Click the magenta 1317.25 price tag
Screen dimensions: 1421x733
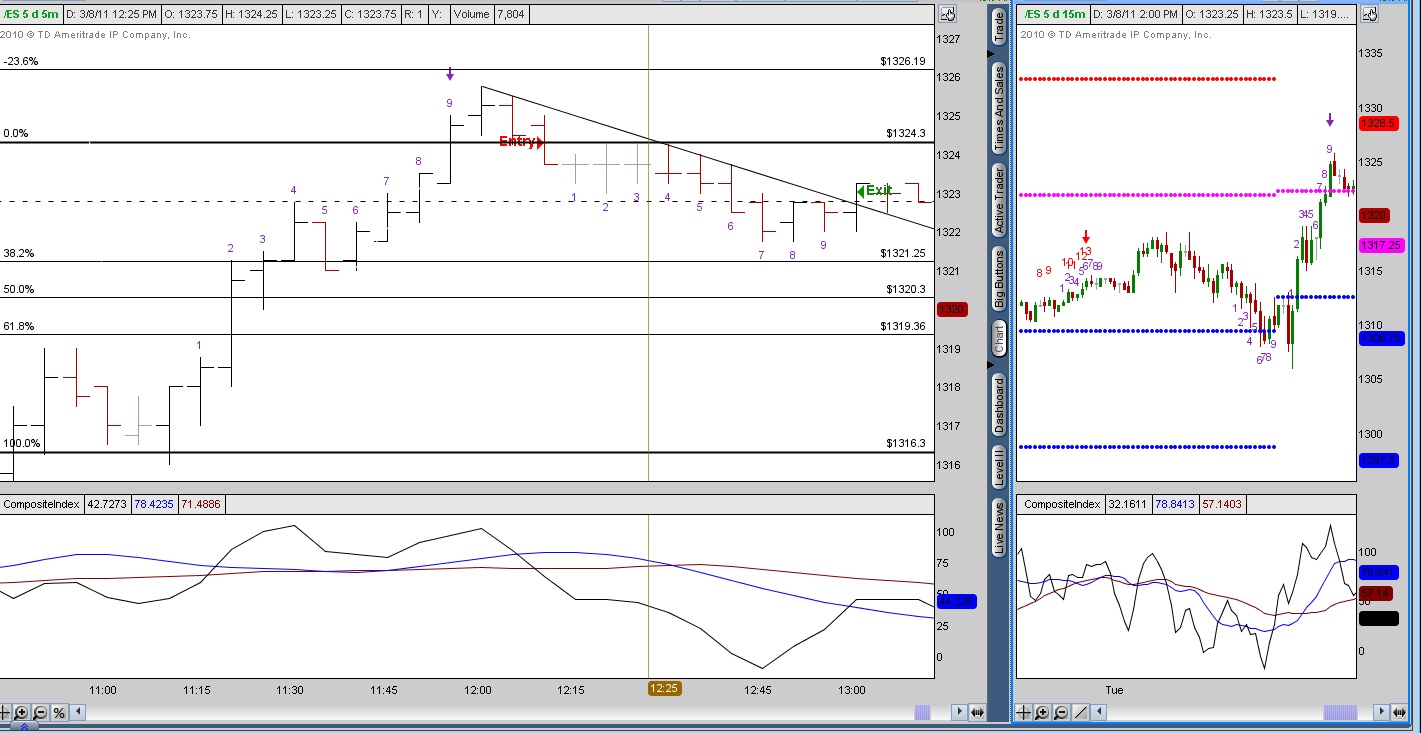pyautogui.click(x=1381, y=245)
